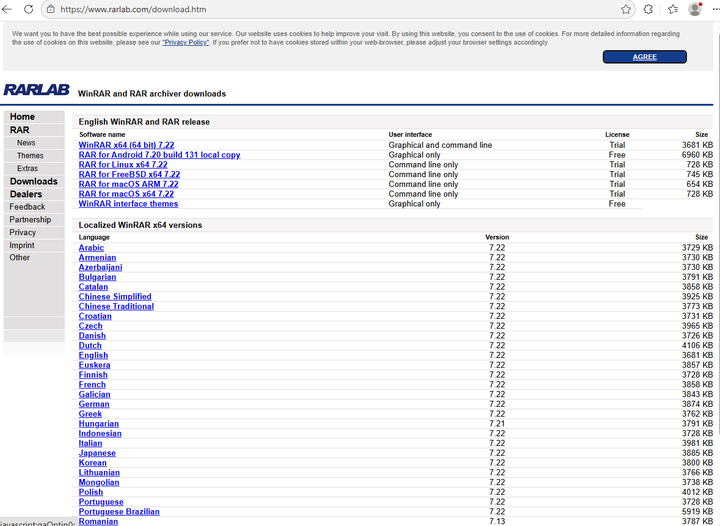Open browser settings and more menu
Image resolution: width=720 pixels, height=526 pixels.
[715, 9]
